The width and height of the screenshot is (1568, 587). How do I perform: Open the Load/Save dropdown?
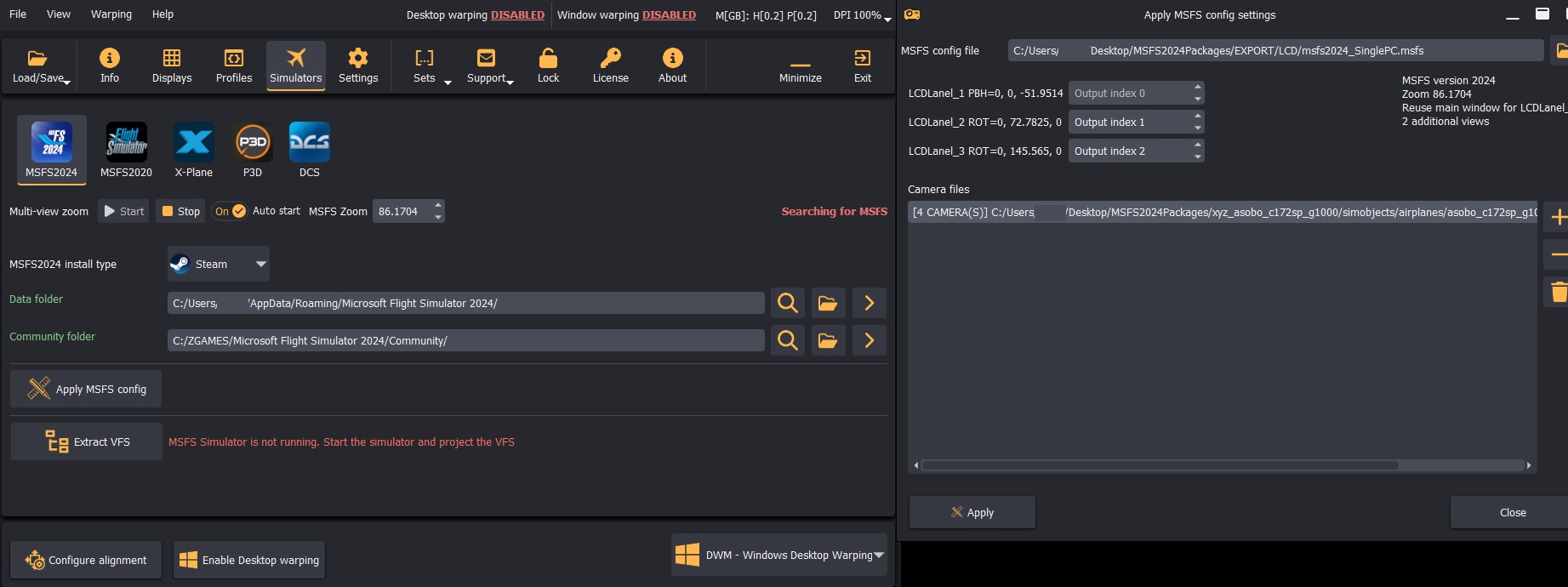pyautogui.click(x=39, y=66)
